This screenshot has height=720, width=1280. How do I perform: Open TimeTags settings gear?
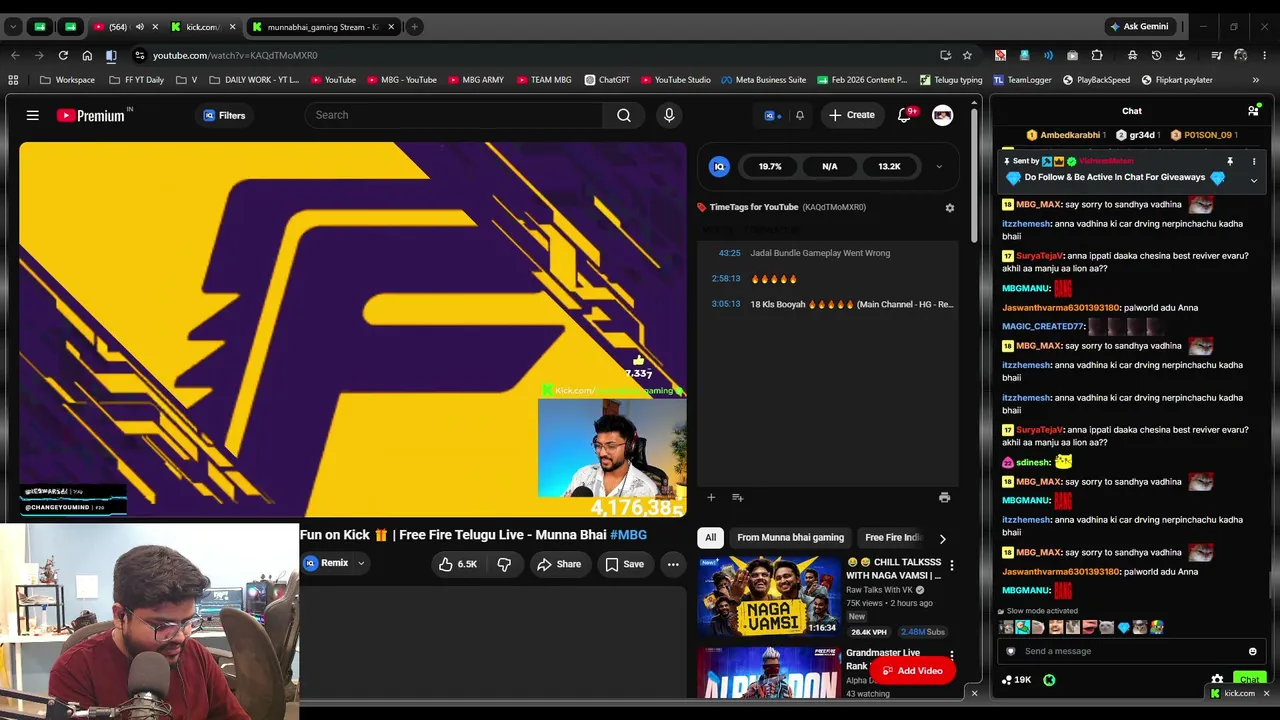(x=950, y=207)
